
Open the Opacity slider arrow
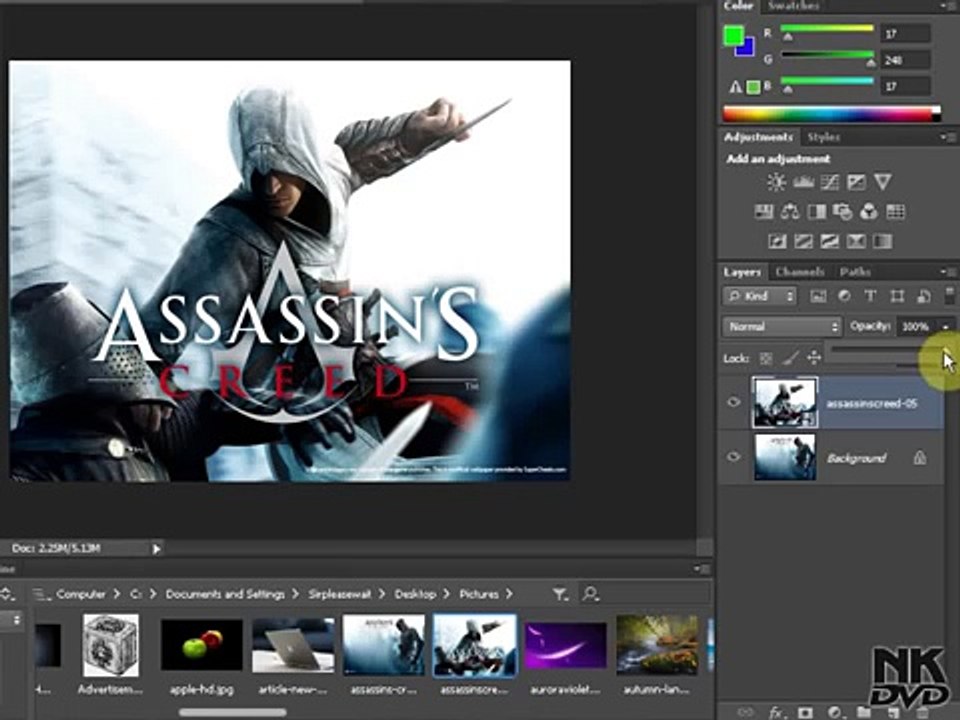click(x=945, y=327)
